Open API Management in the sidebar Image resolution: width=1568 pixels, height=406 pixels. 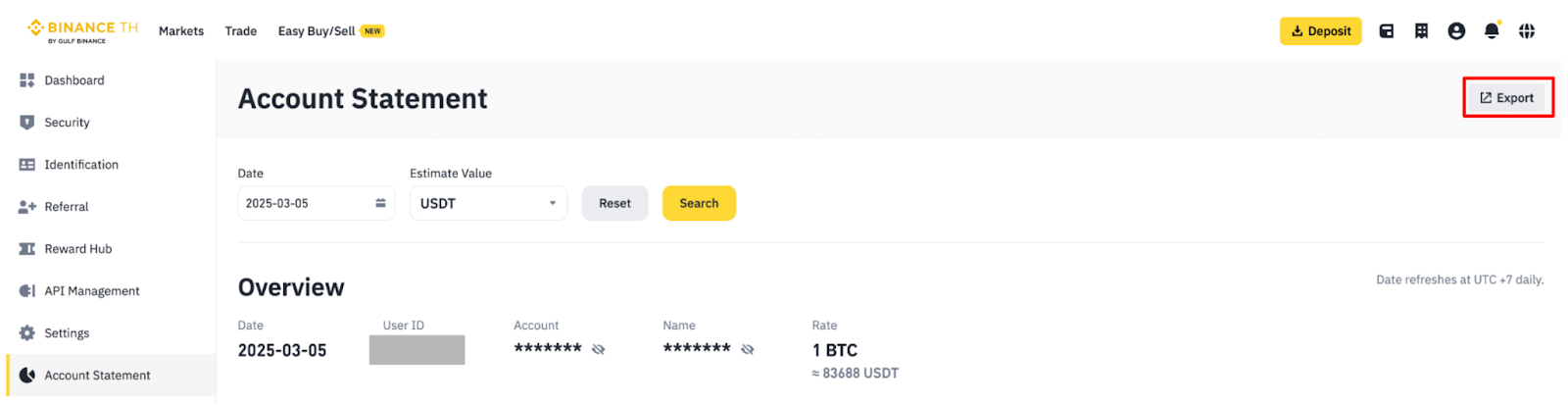[x=91, y=291]
